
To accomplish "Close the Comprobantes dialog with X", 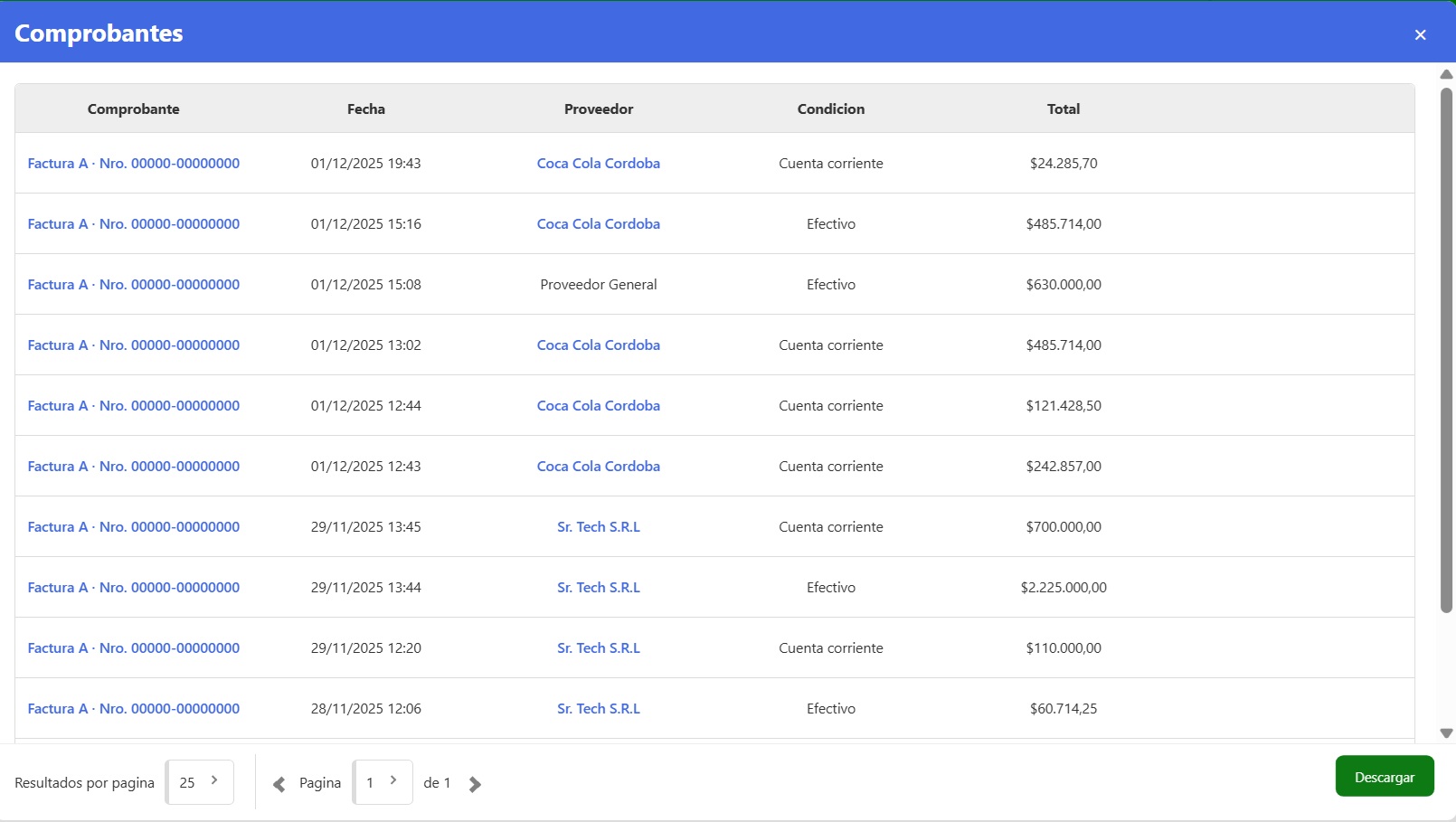I will pyautogui.click(x=1420, y=34).
